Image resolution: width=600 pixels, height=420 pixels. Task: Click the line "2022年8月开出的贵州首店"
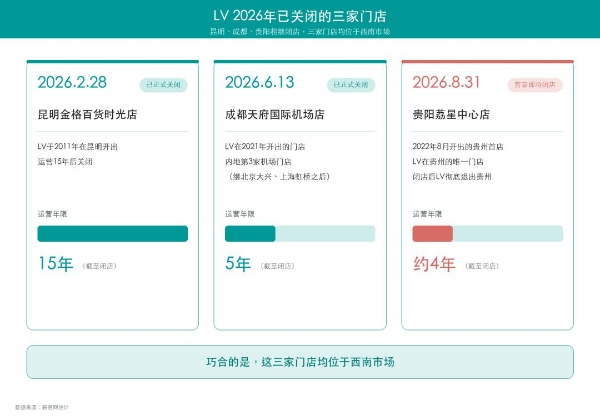click(x=458, y=147)
